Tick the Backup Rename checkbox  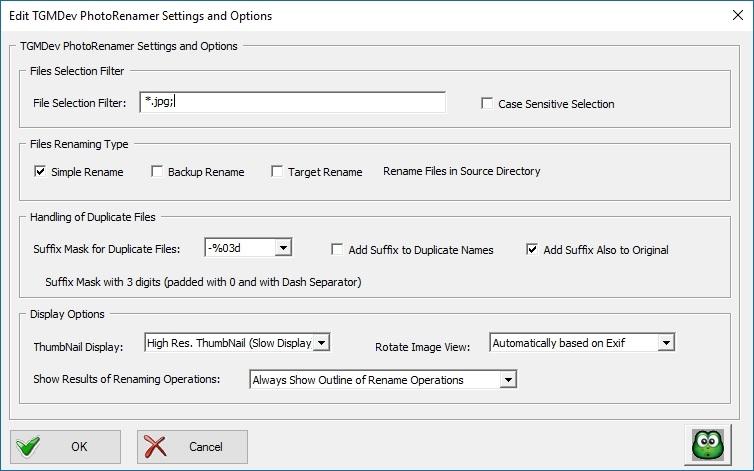(x=157, y=171)
